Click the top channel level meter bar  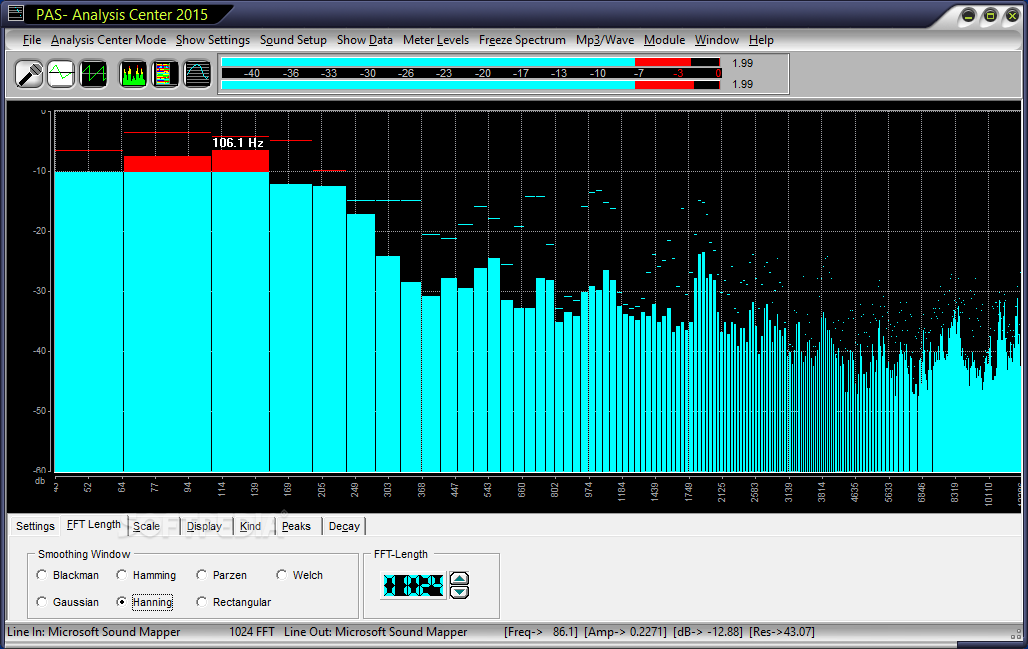point(471,62)
